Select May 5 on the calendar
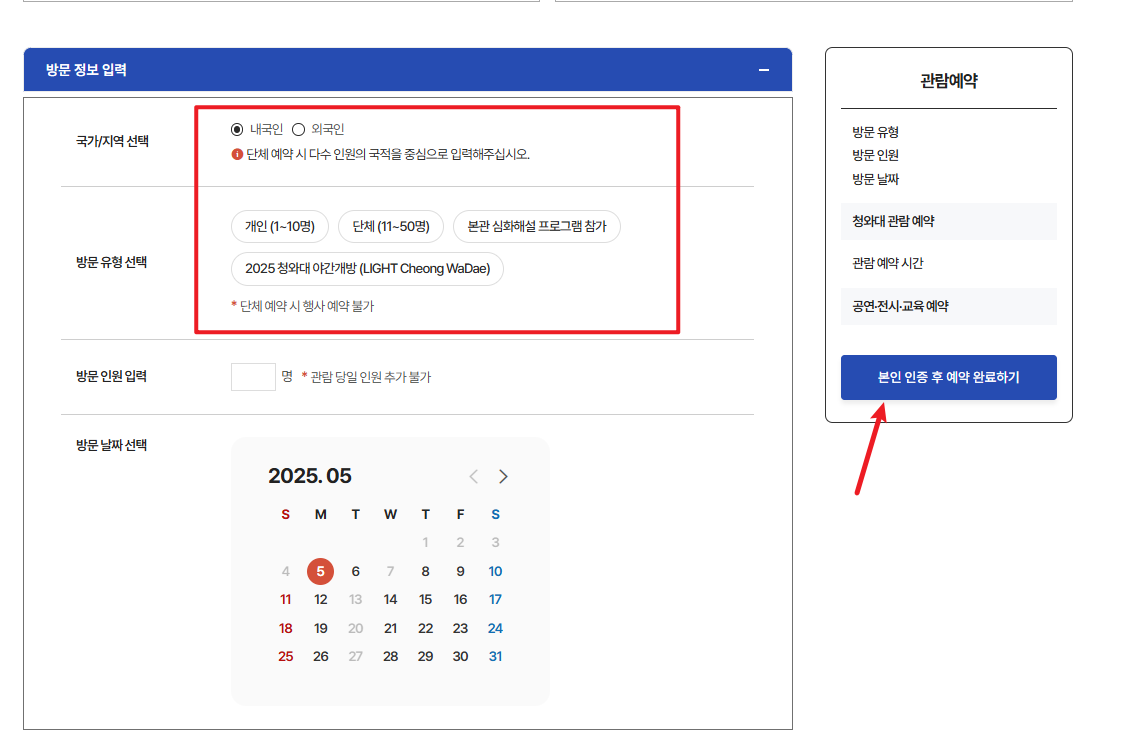1143x735 pixels. pos(320,571)
